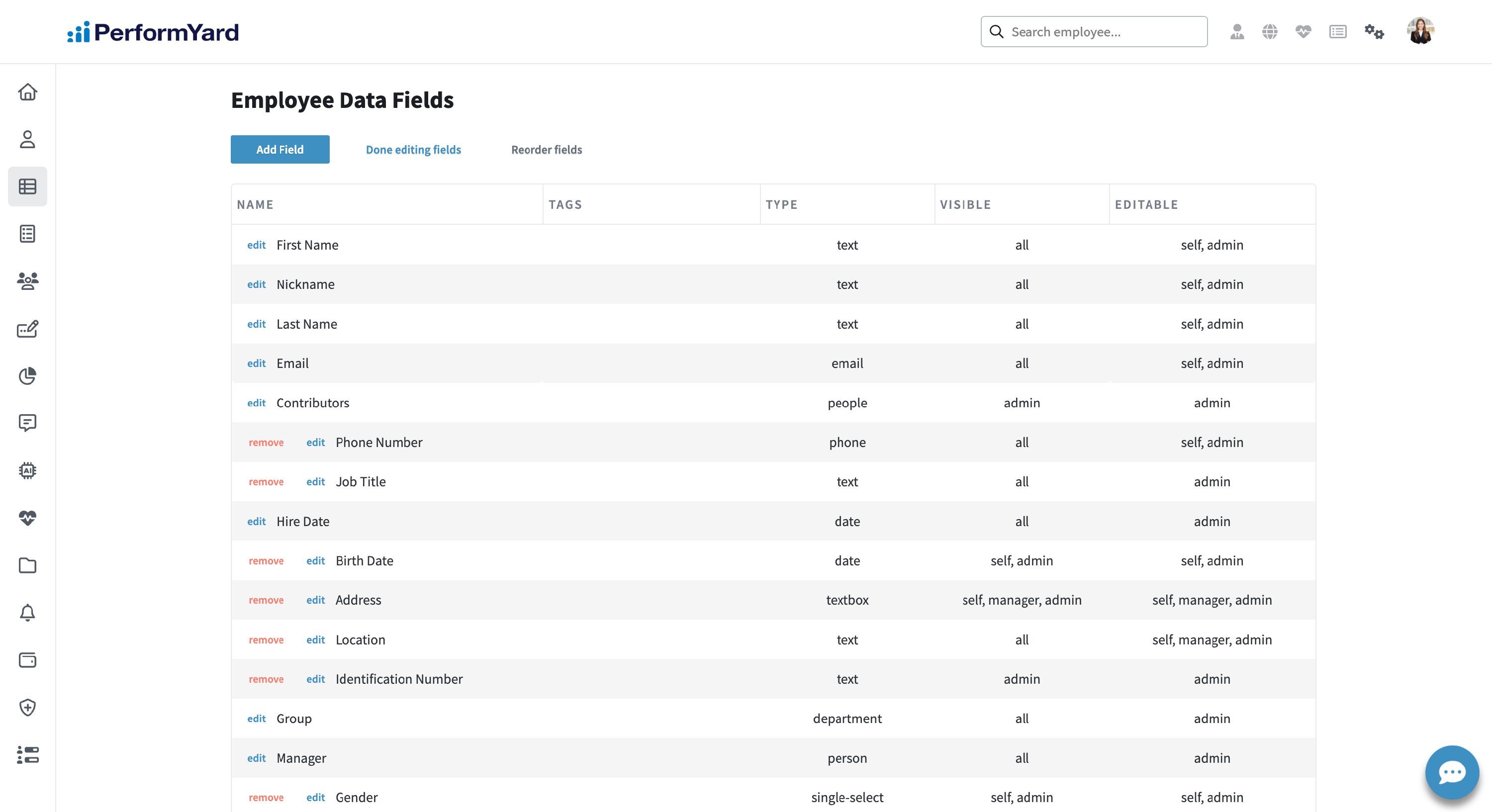Open the team group sidebar icon

coord(27,281)
